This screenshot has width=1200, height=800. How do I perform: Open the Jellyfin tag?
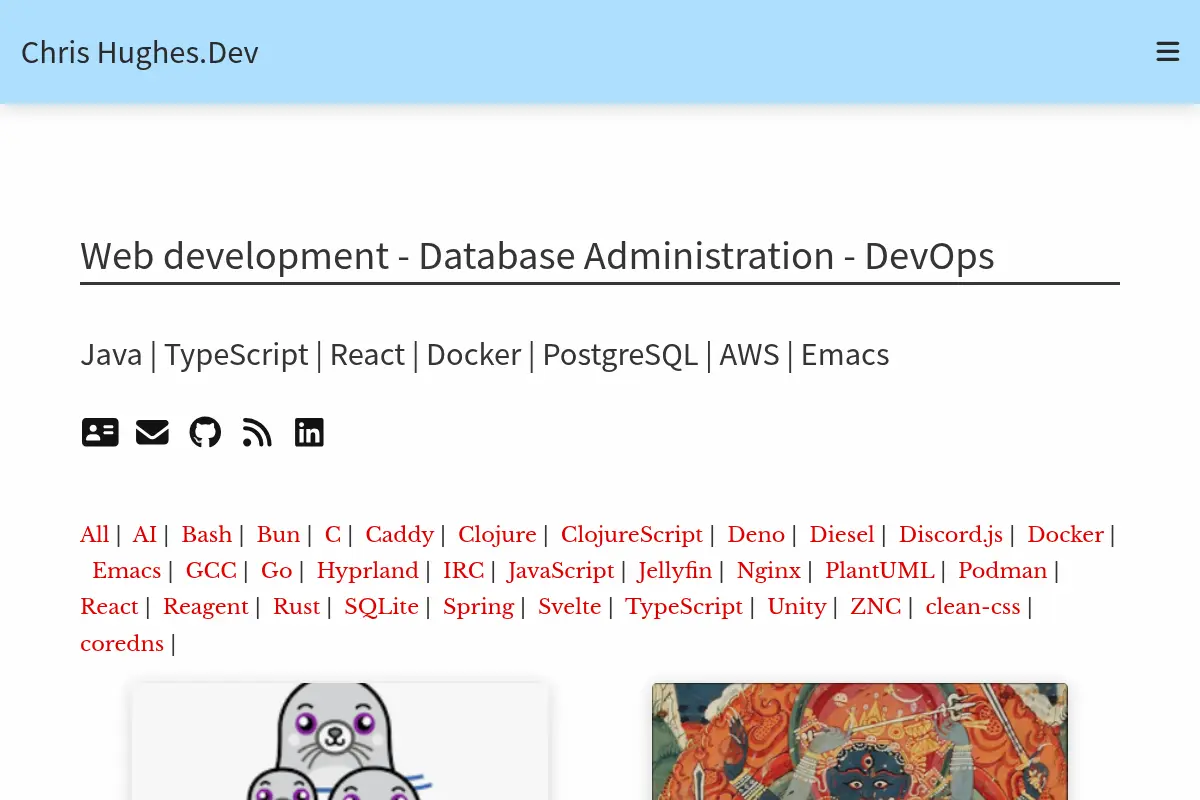click(675, 570)
